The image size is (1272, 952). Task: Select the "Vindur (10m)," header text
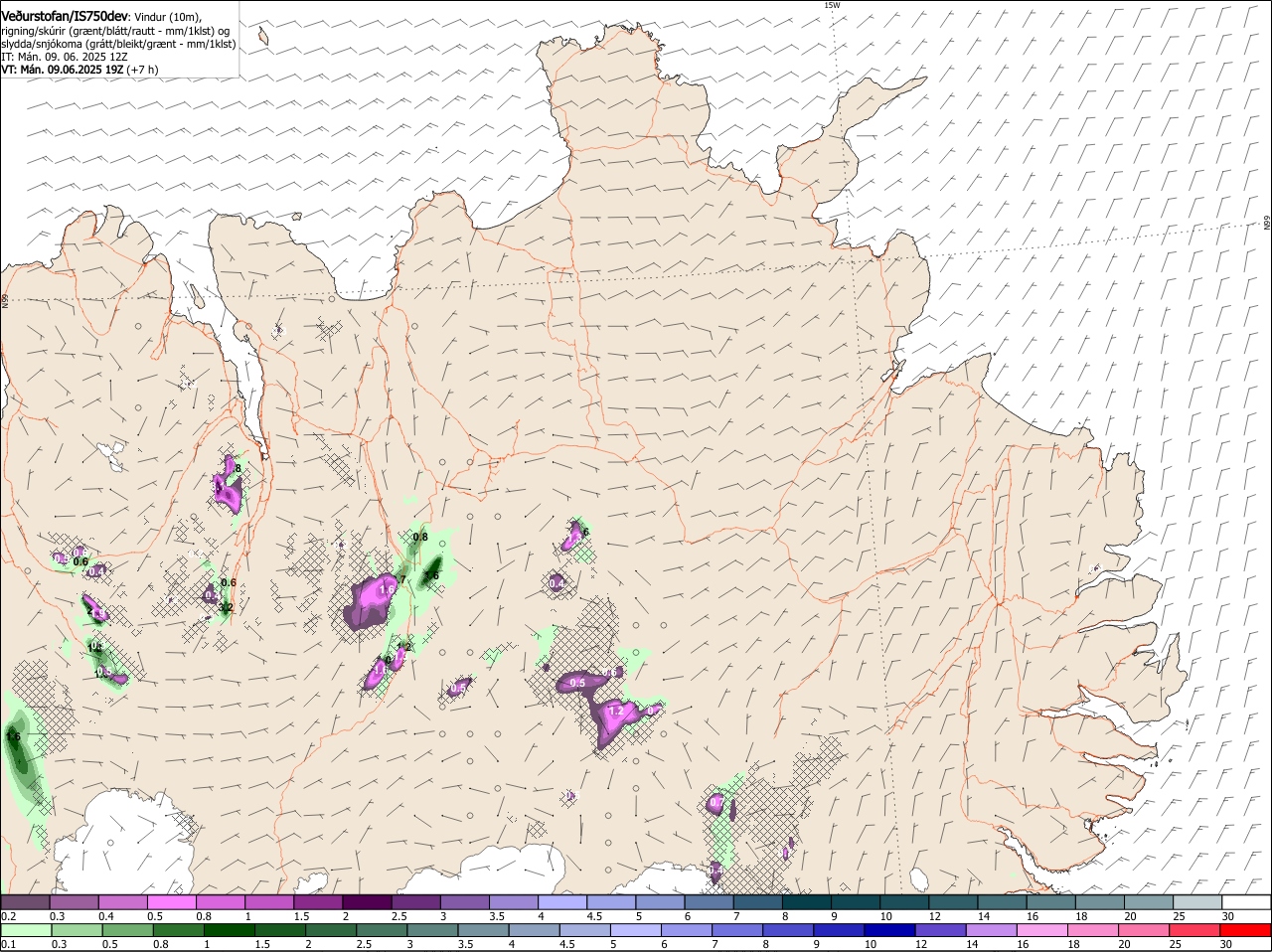coord(168,17)
